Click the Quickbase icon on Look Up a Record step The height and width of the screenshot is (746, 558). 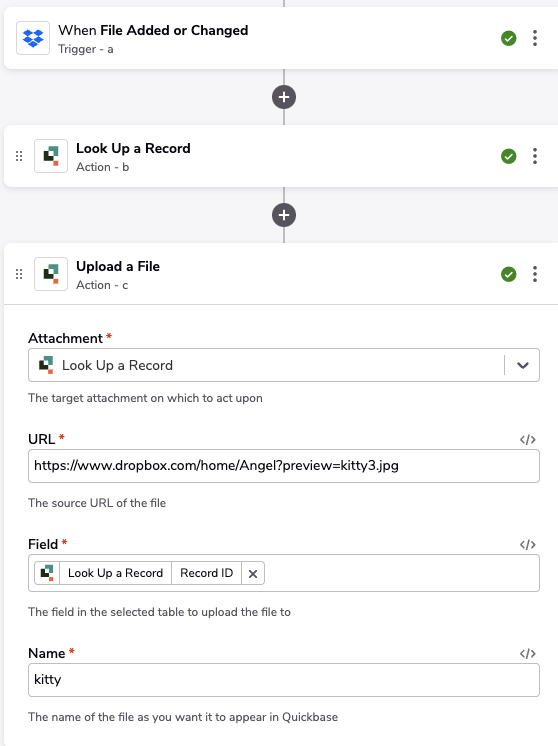point(51,156)
